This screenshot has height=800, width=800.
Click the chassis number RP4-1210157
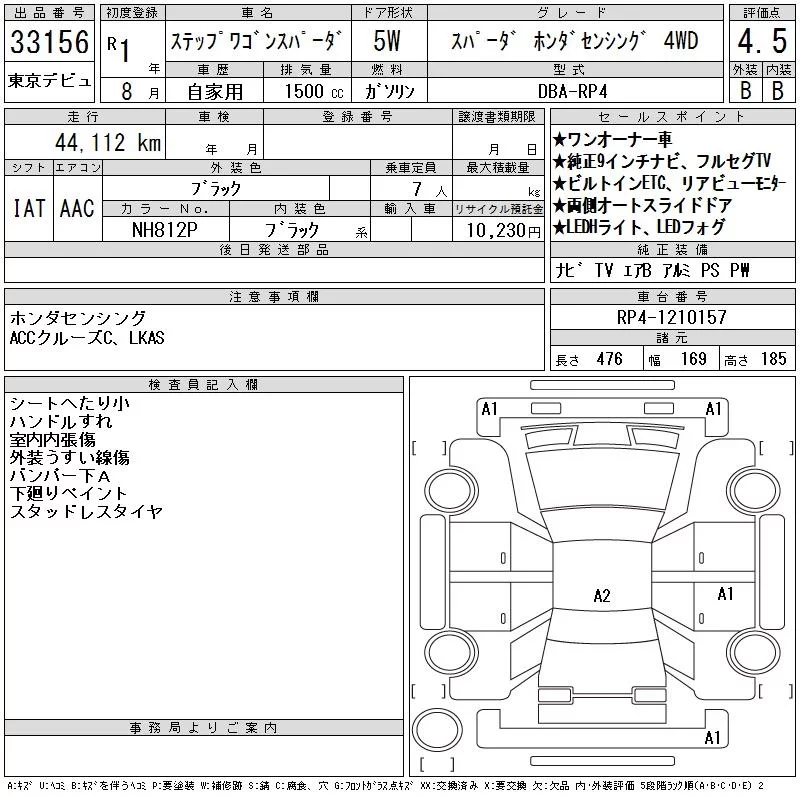click(x=672, y=317)
